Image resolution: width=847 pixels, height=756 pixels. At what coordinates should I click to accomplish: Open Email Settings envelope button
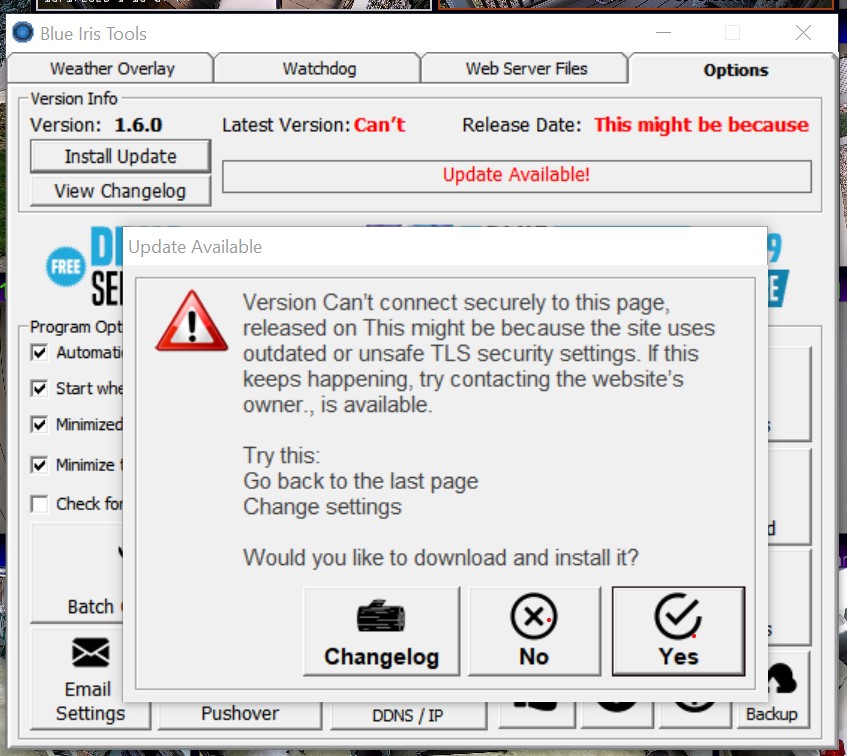(x=90, y=679)
